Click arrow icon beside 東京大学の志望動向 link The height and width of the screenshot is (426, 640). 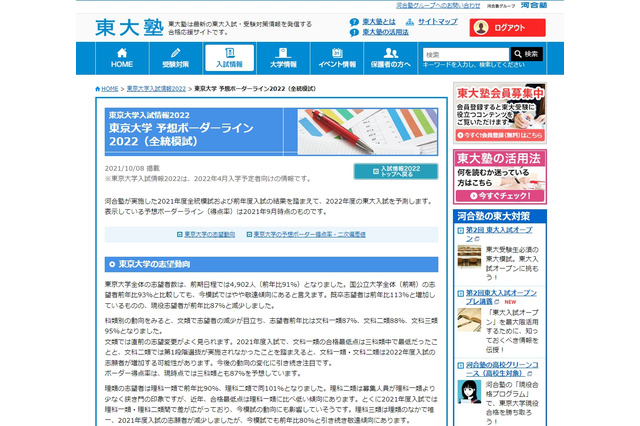180,235
